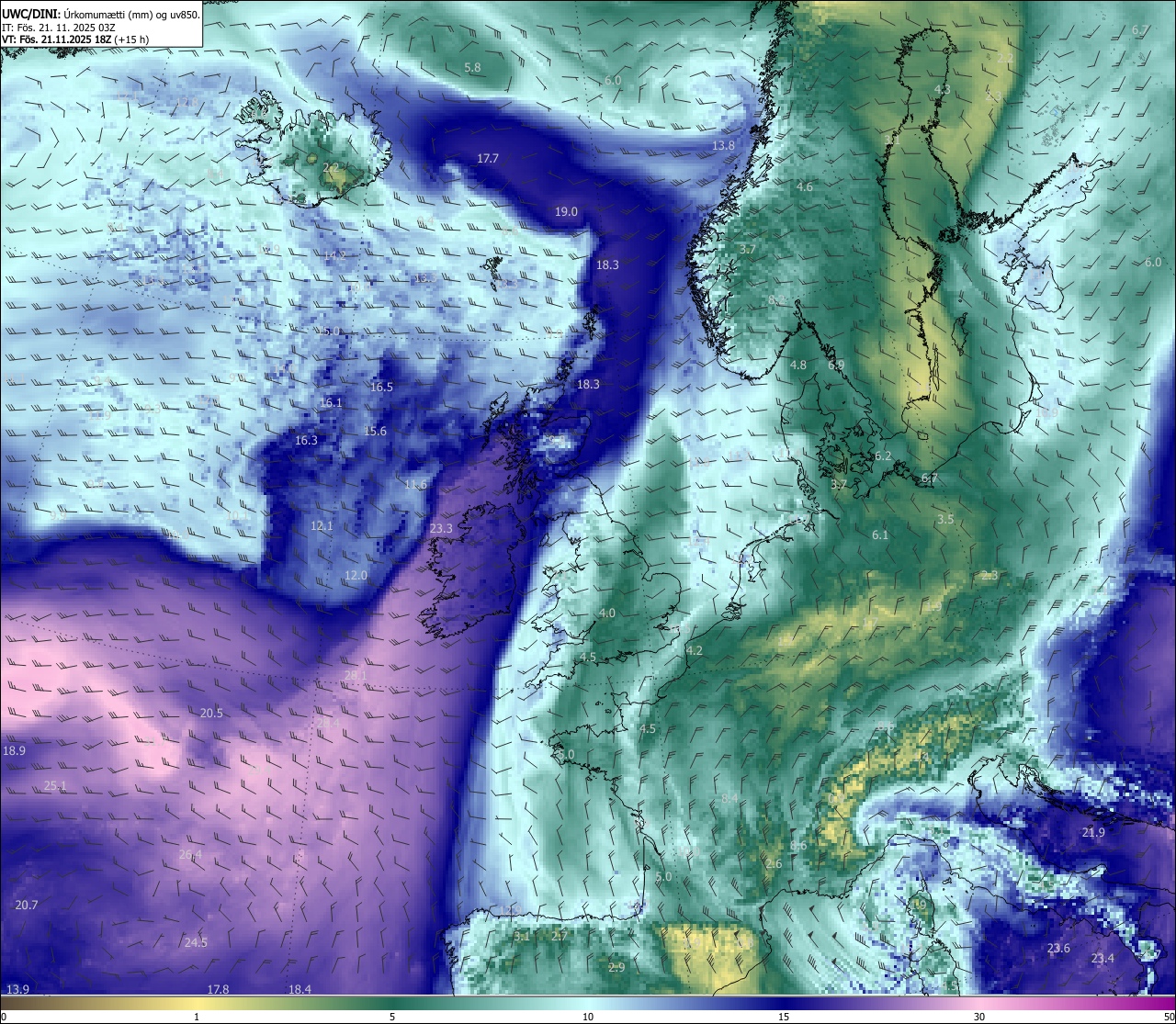Click the 23.4 value at the lower right
This screenshot has width=1176, height=1024.
(x=1102, y=959)
